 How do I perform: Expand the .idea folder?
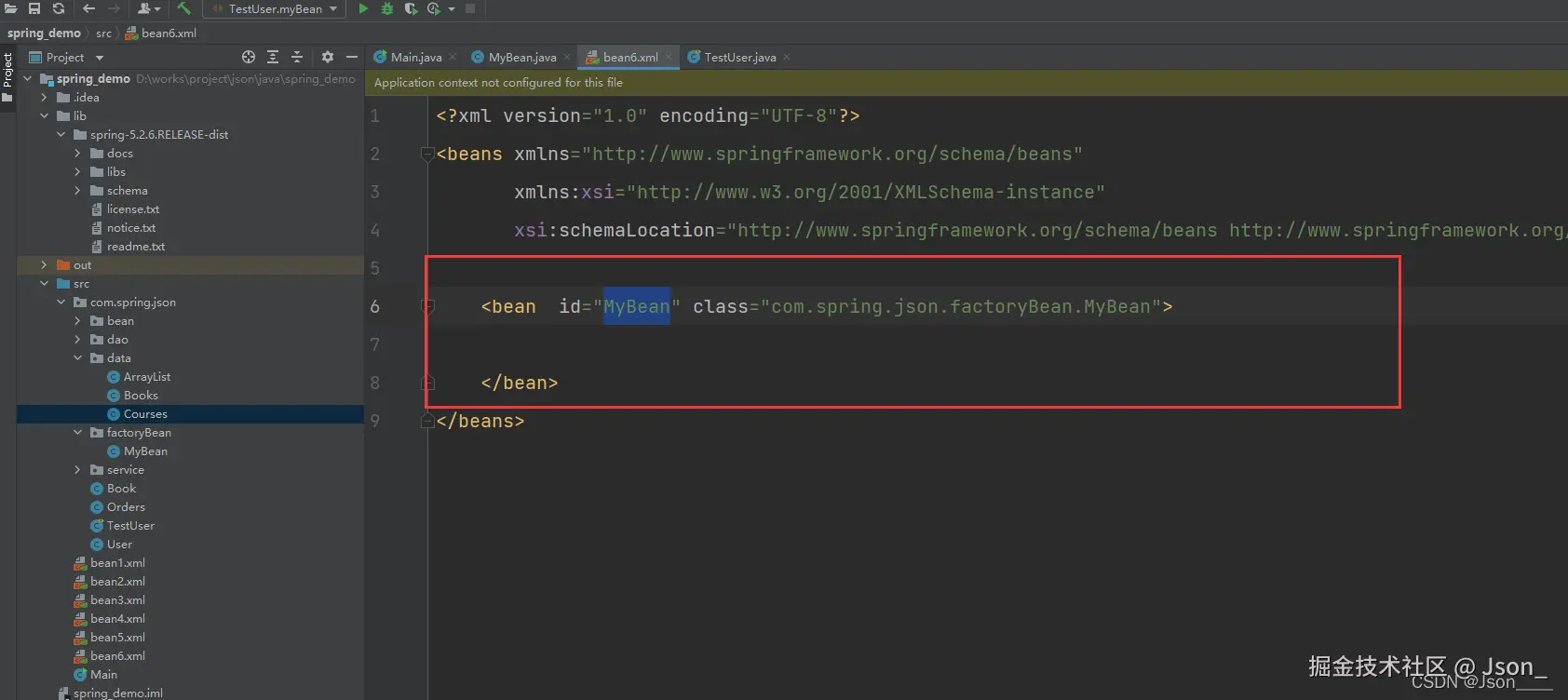tap(44, 98)
